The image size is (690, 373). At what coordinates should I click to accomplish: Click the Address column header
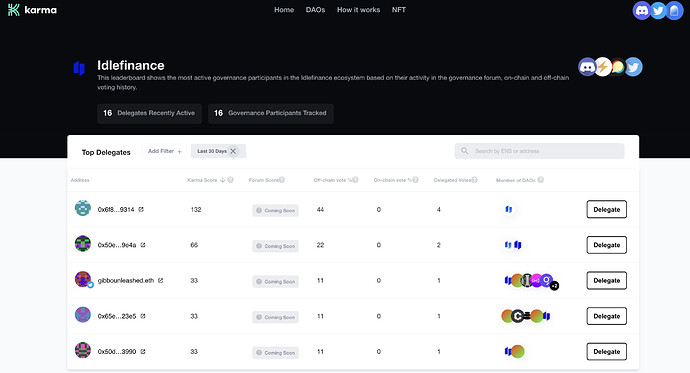[x=80, y=180]
